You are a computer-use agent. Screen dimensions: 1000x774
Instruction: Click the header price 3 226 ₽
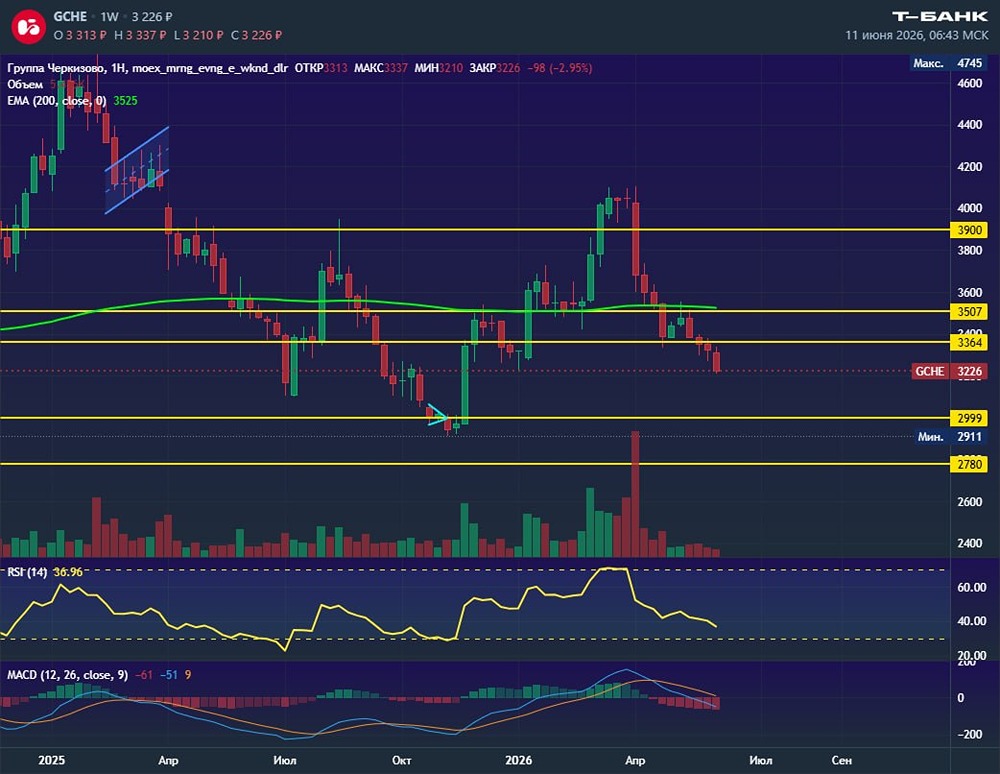coord(152,17)
